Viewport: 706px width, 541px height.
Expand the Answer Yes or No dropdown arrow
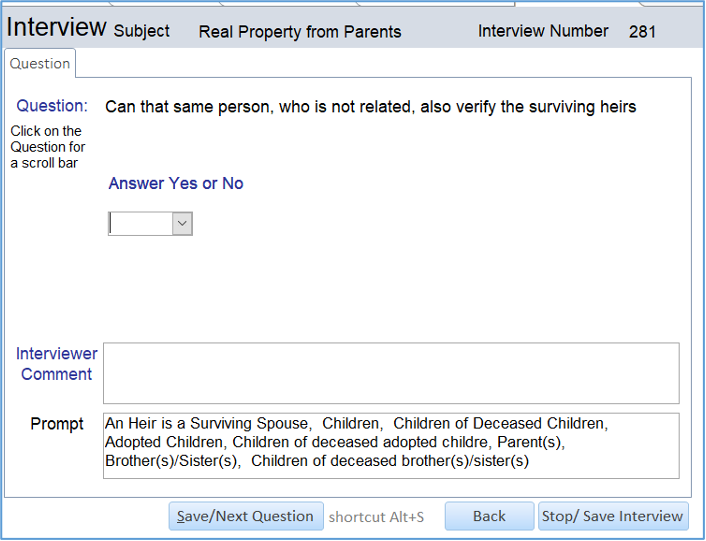pyautogui.click(x=182, y=224)
